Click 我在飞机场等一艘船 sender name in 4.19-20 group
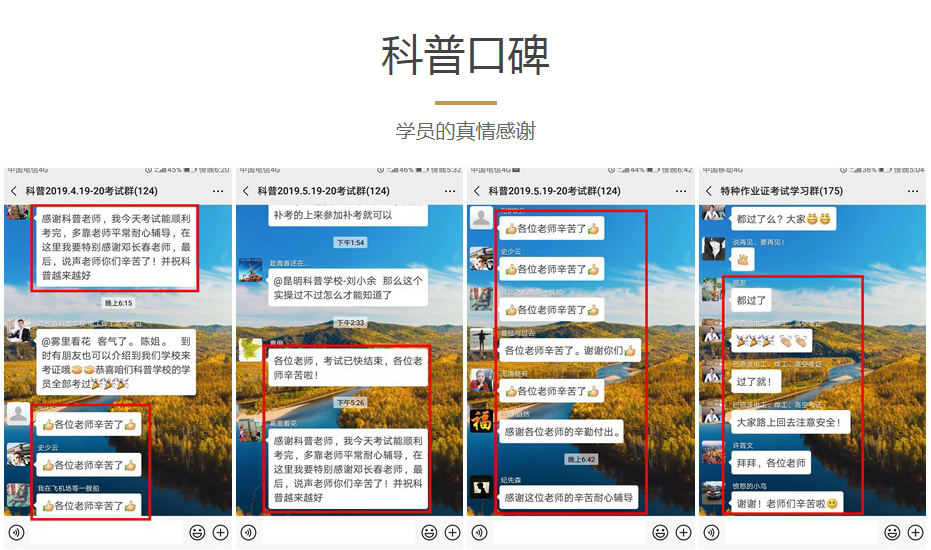 click(69, 488)
